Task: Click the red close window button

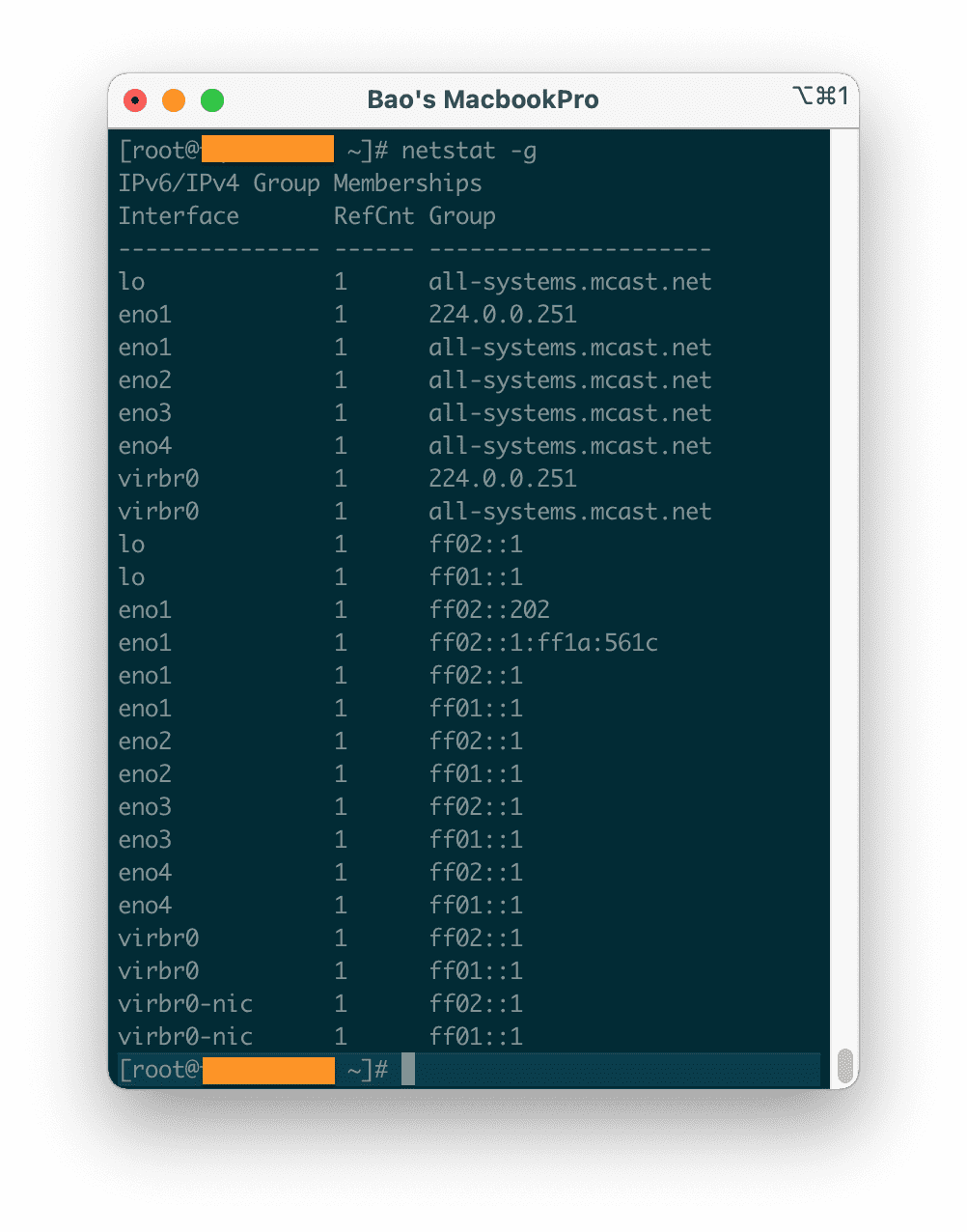Action: coord(136,100)
